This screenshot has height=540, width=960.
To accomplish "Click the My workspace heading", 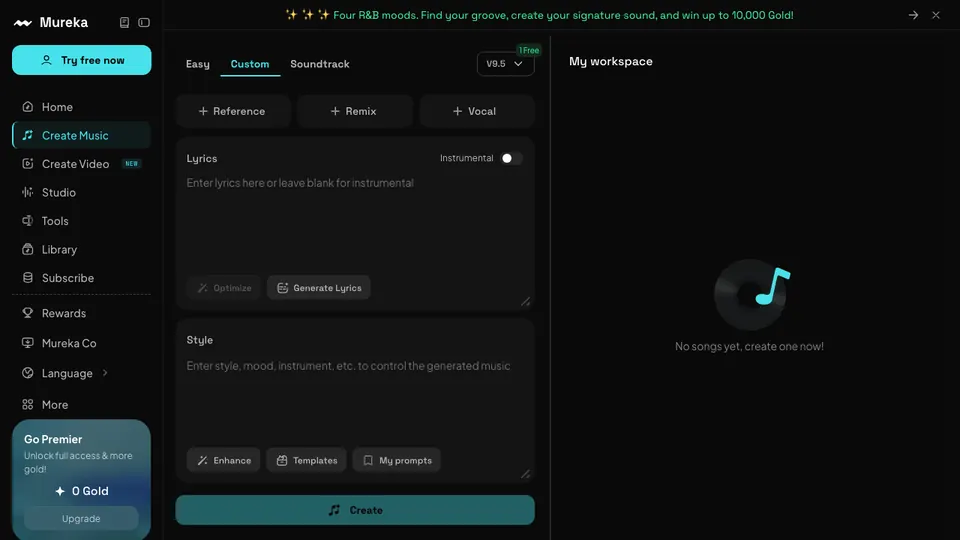I will click(610, 61).
